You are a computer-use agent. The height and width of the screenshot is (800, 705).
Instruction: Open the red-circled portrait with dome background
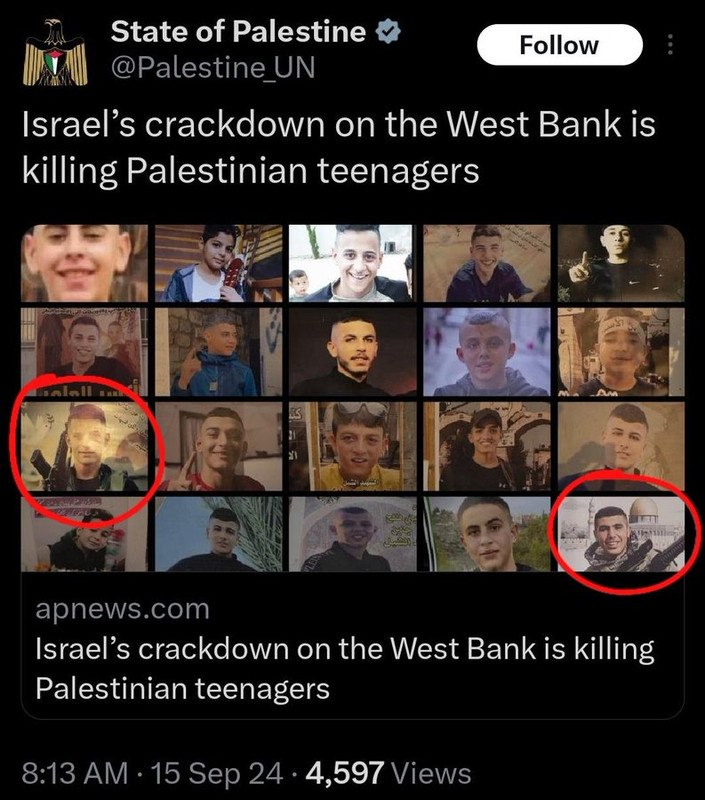(x=621, y=534)
